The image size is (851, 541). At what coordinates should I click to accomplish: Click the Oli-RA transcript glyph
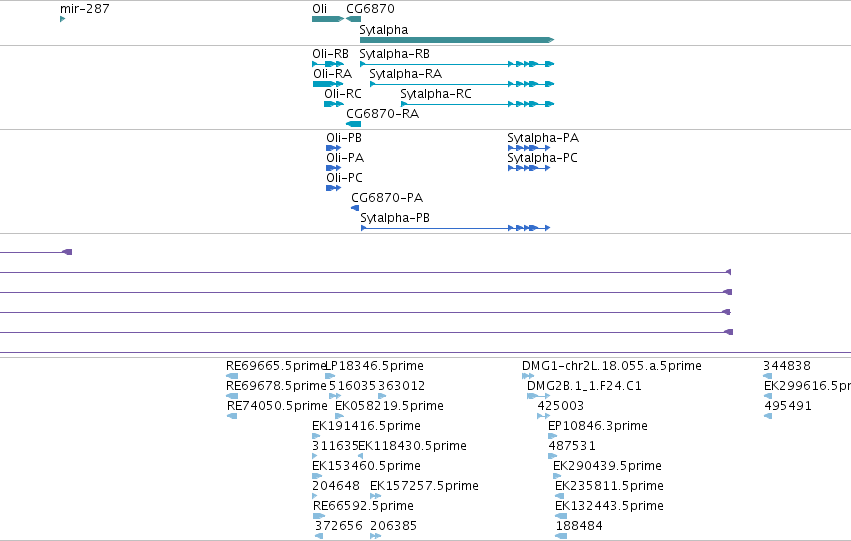[x=328, y=84]
